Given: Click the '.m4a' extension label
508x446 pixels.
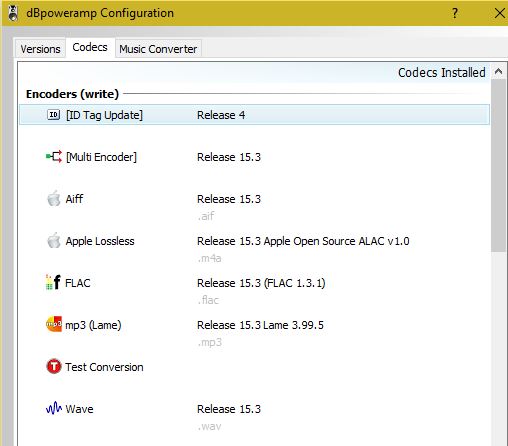Looking at the screenshot, I should [209, 258].
